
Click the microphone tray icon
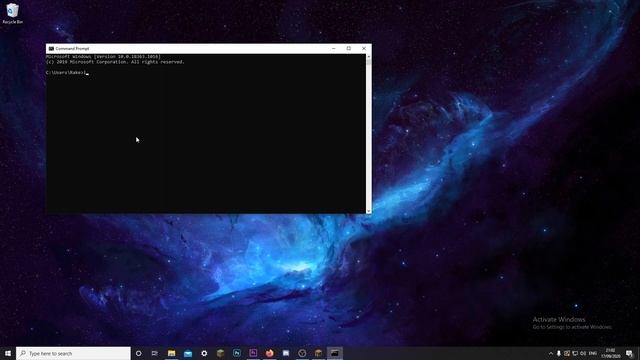click(x=559, y=353)
